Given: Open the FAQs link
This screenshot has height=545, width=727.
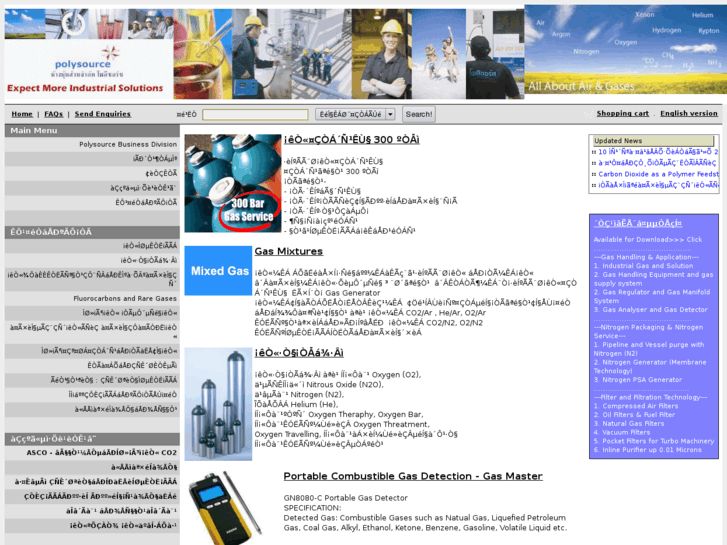Looking at the screenshot, I should pyautogui.click(x=53, y=114).
